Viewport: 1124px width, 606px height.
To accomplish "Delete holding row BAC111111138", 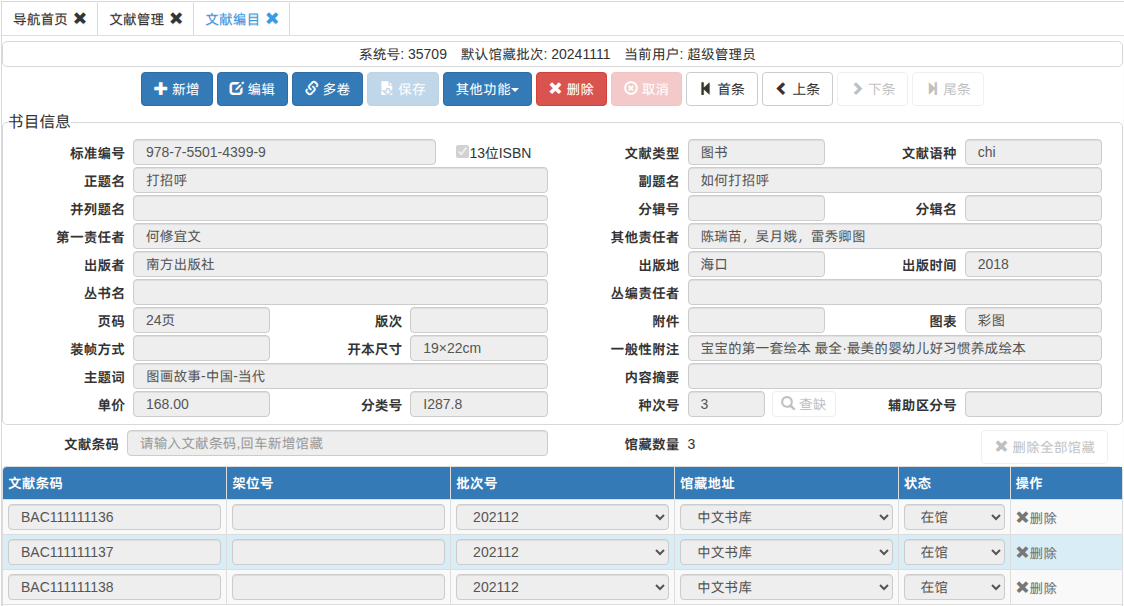I will coord(1036,588).
